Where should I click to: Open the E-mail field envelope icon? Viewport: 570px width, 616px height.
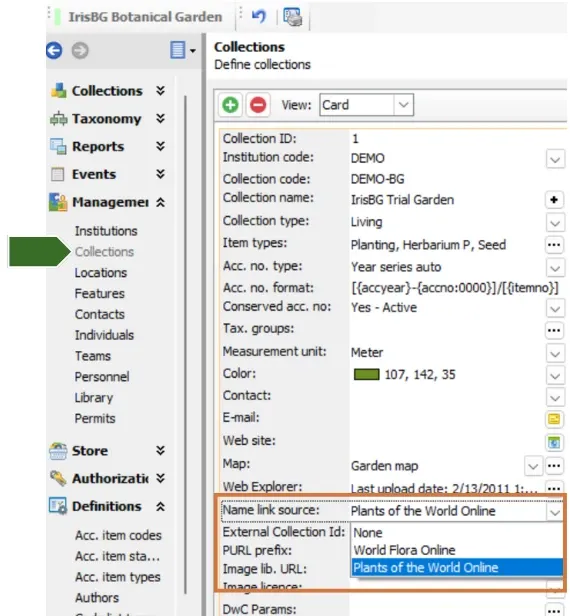554,419
